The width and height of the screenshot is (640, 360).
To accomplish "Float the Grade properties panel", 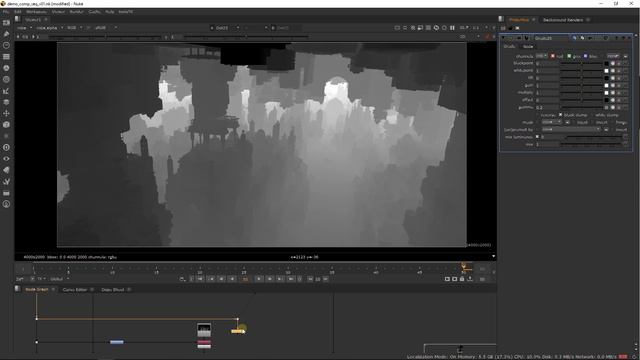I will [623, 38].
